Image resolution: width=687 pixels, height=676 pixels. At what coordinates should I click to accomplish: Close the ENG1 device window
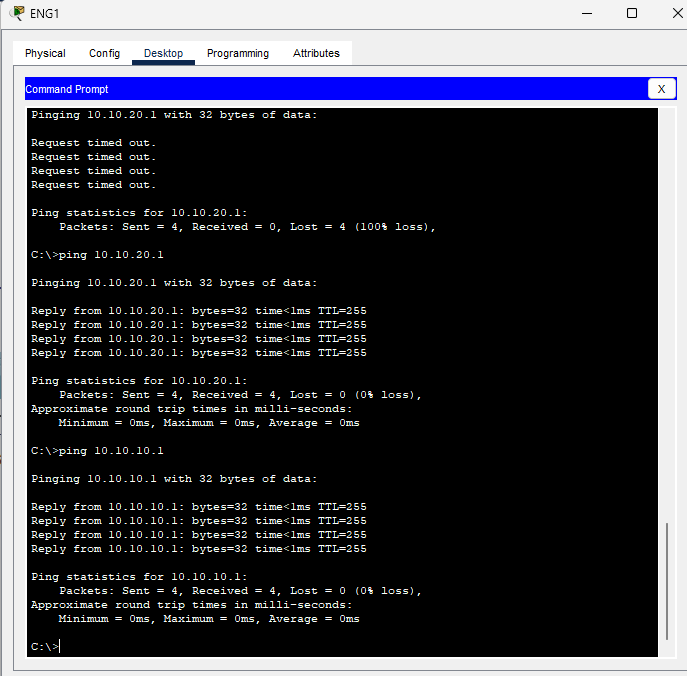click(675, 13)
